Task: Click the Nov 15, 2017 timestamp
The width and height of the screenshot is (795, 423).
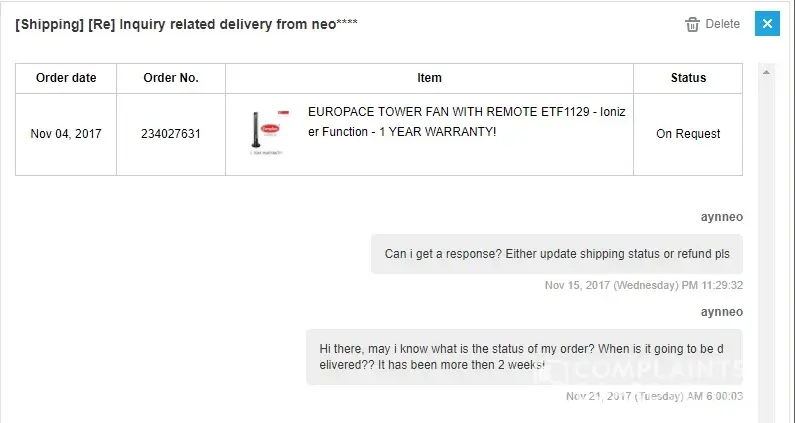Action: (x=644, y=285)
